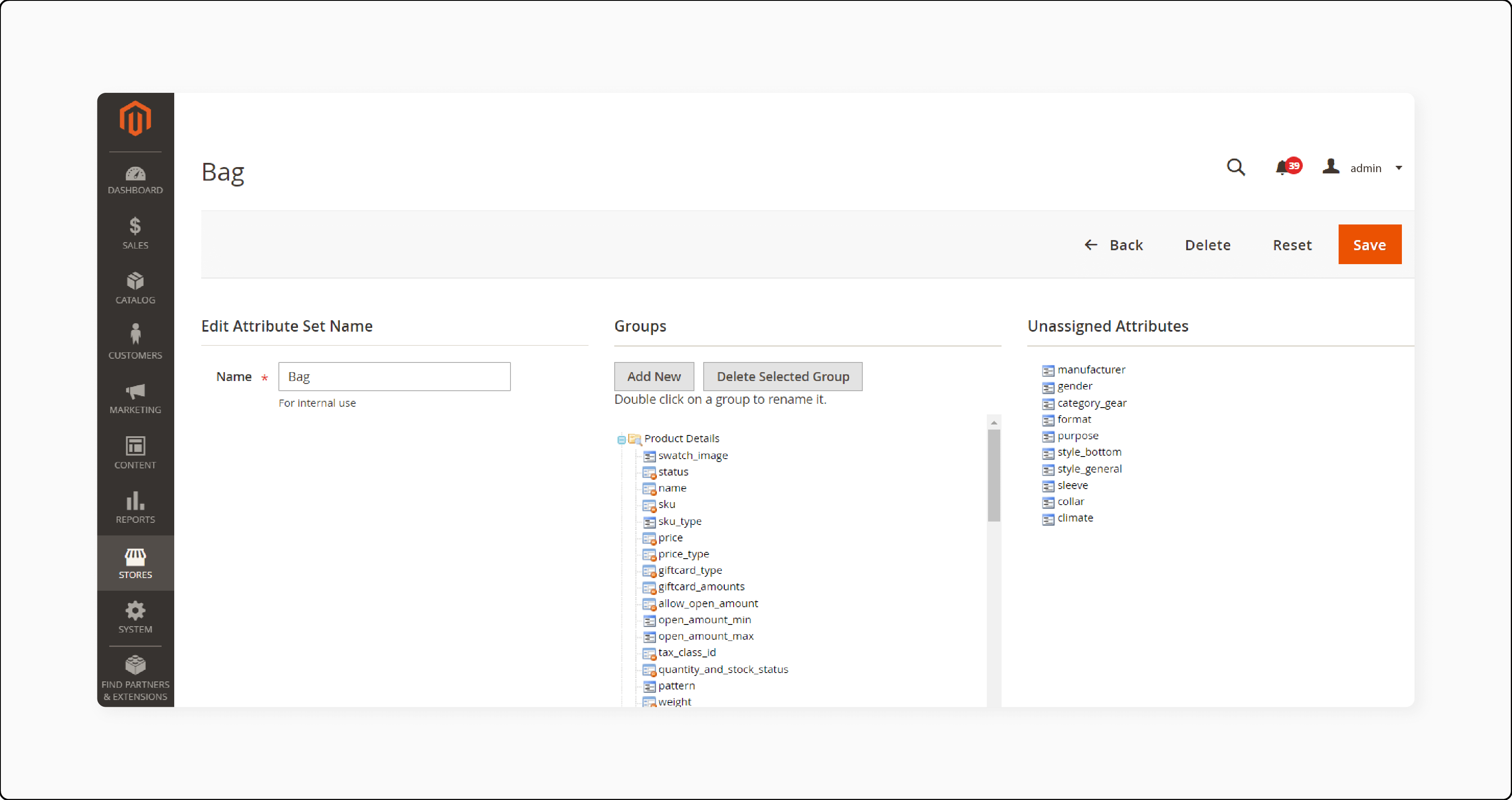Select the price_type attribute

point(676,554)
